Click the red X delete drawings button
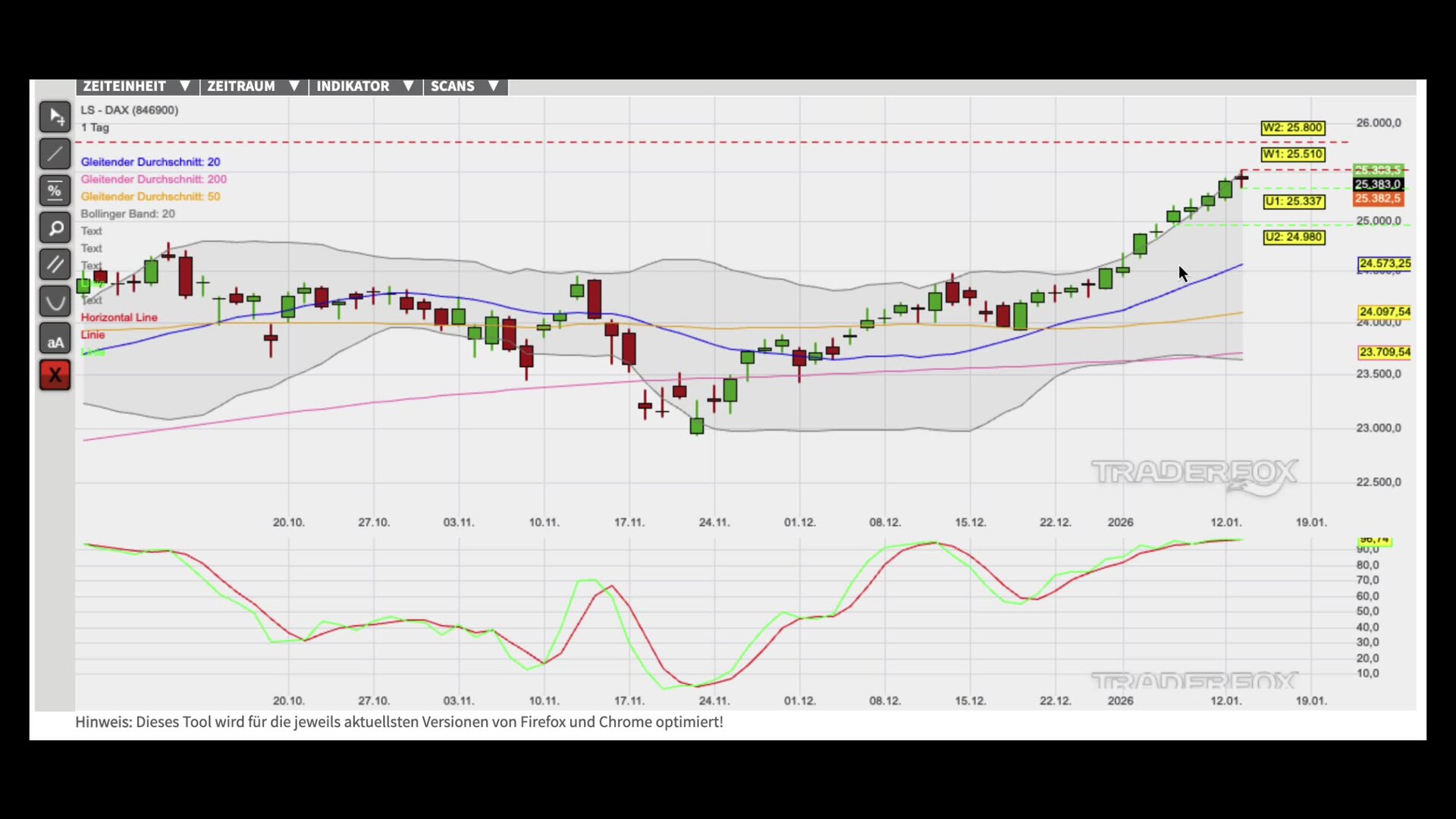Image resolution: width=1456 pixels, height=819 pixels. (x=55, y=375)
